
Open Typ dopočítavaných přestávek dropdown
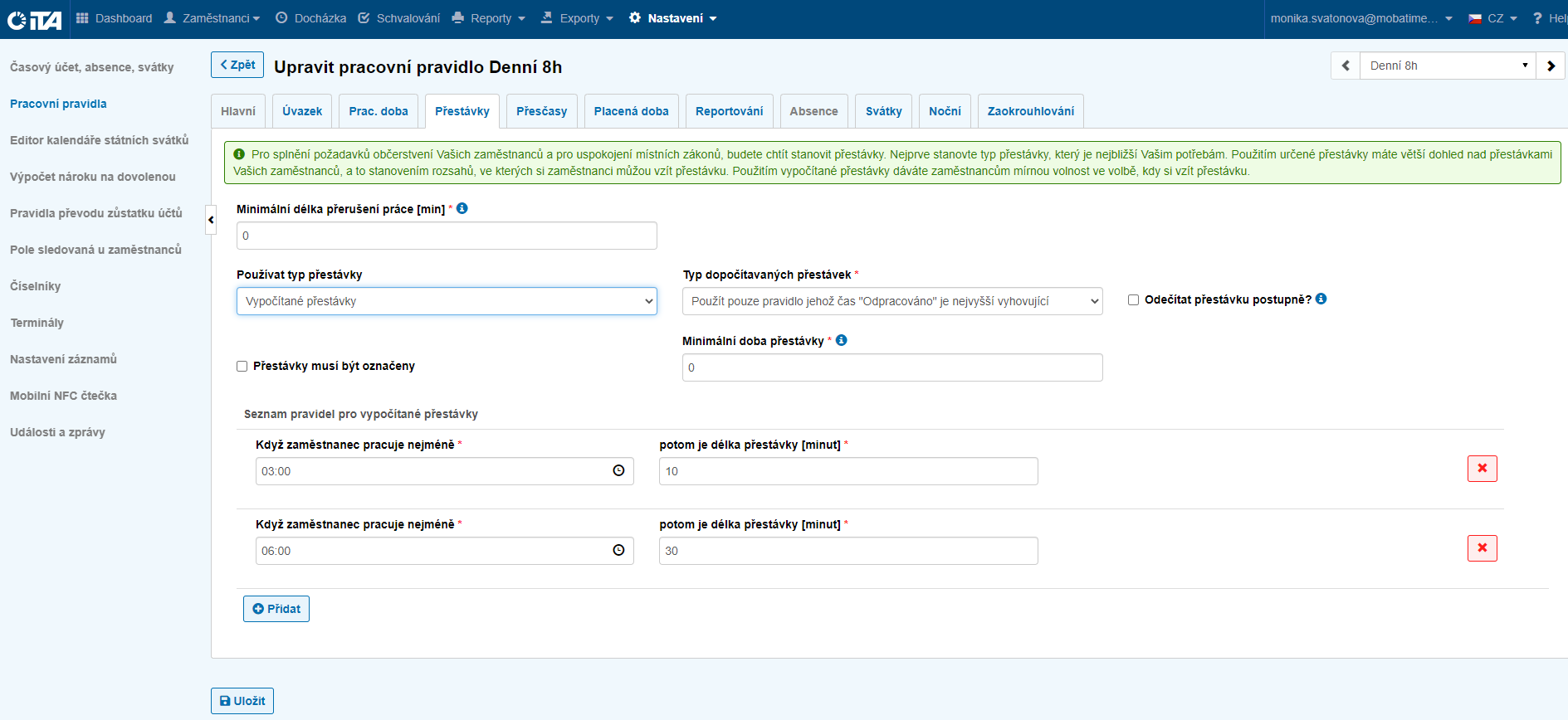coord(892,301)
